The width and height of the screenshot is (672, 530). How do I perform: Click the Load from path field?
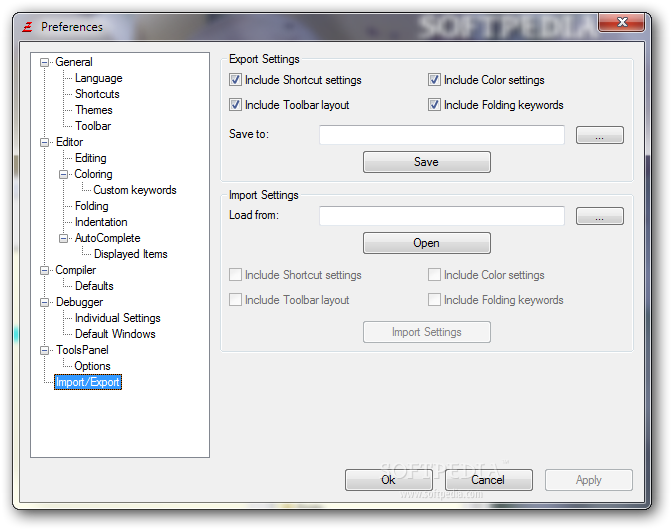tap(442, 216)
